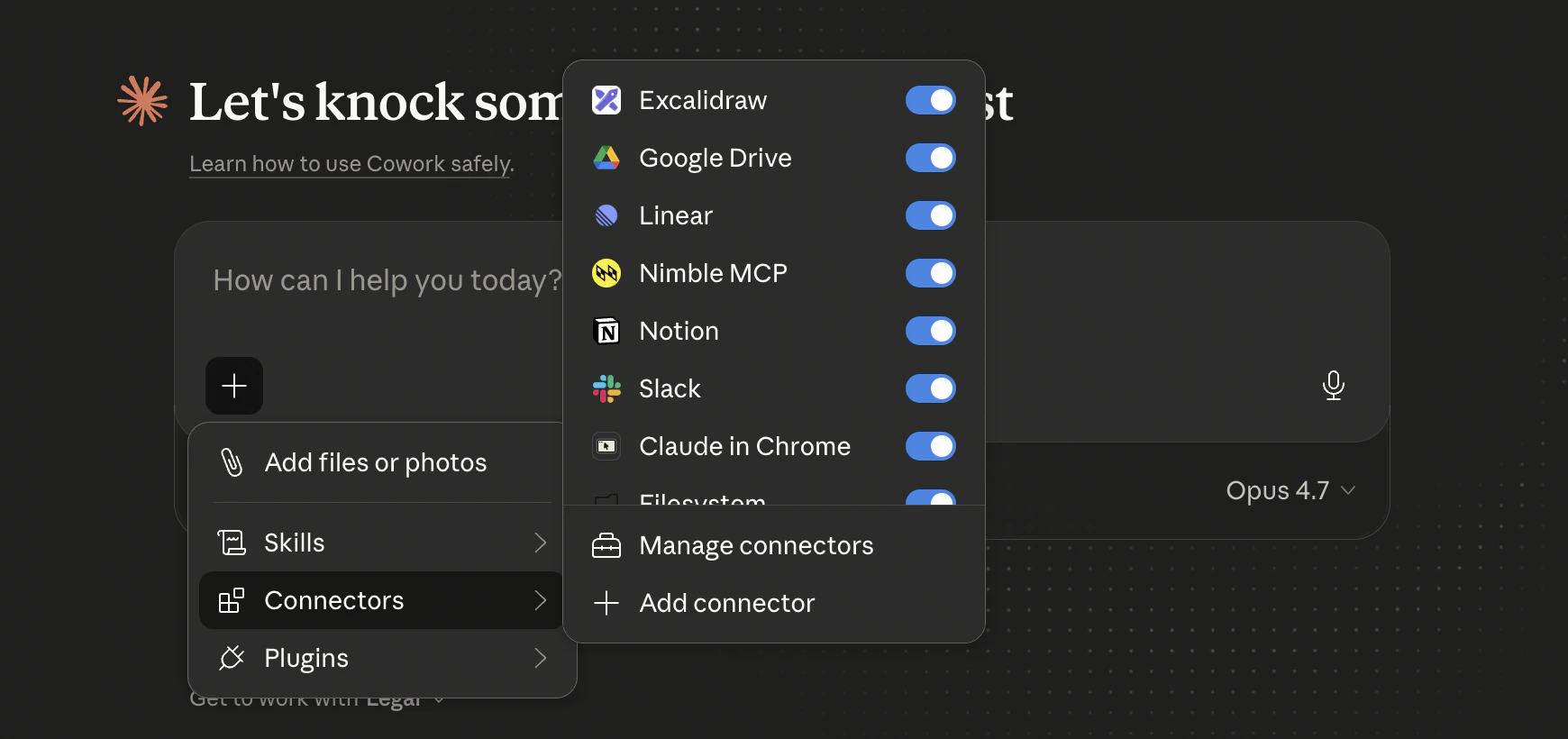Click the Claude in Chrome icon

coord(606,446)
